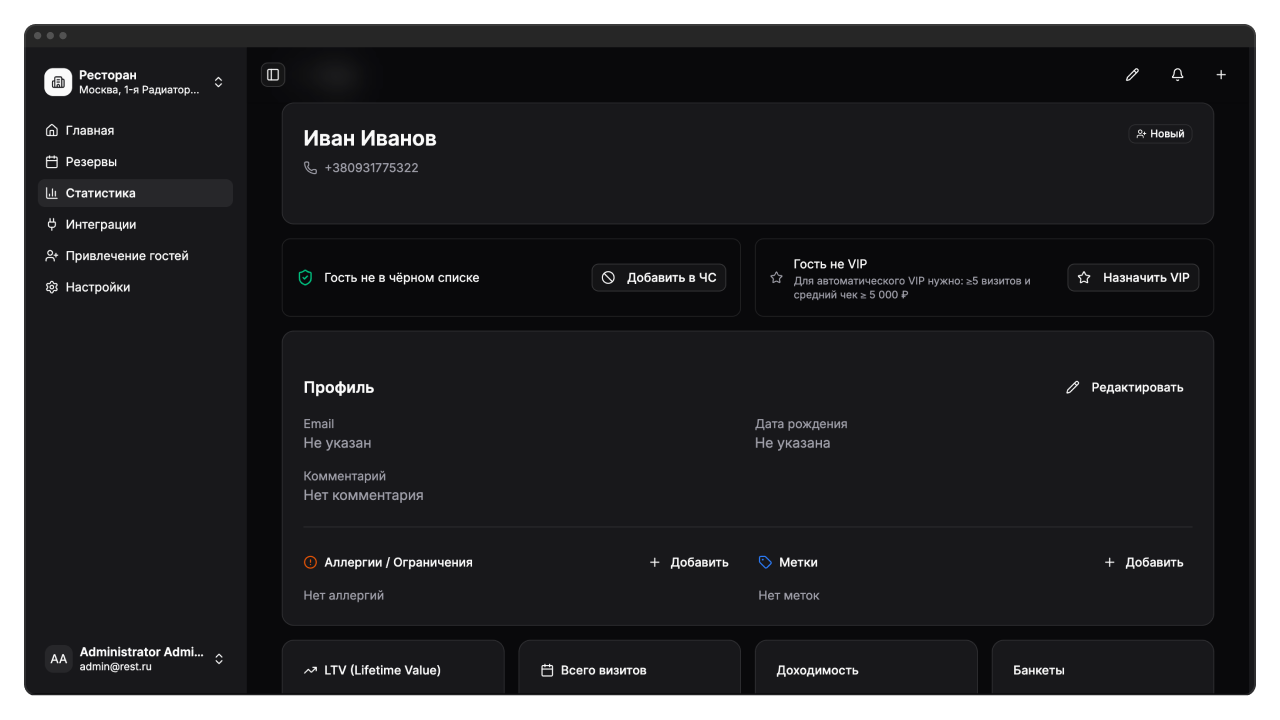Add an allergy with Добавить
Screen dimensions: 1280x720
(x=689, y=563)
